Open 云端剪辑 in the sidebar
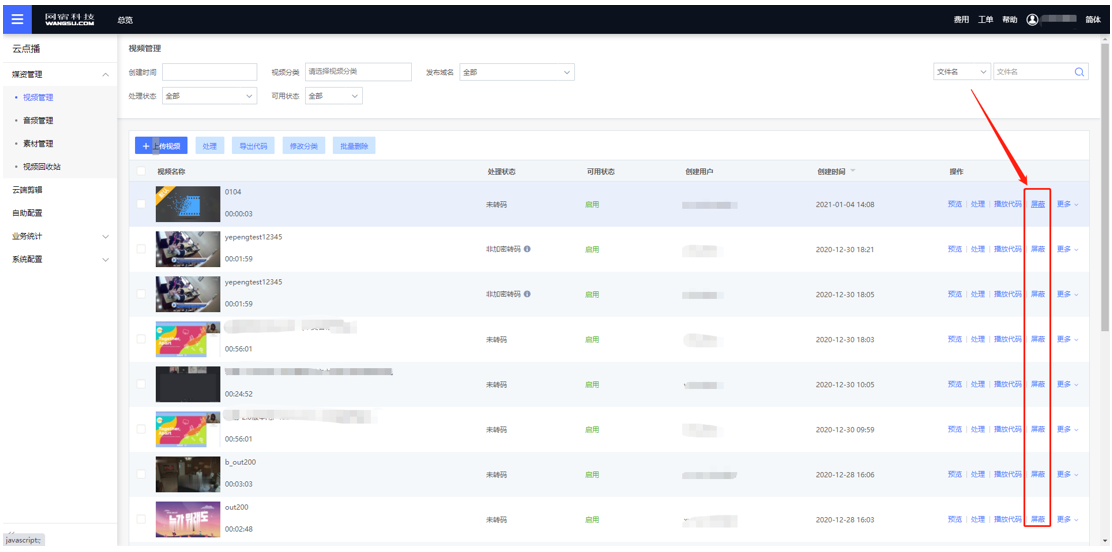This screenshot has height=552, width=1112. (27, 190)
